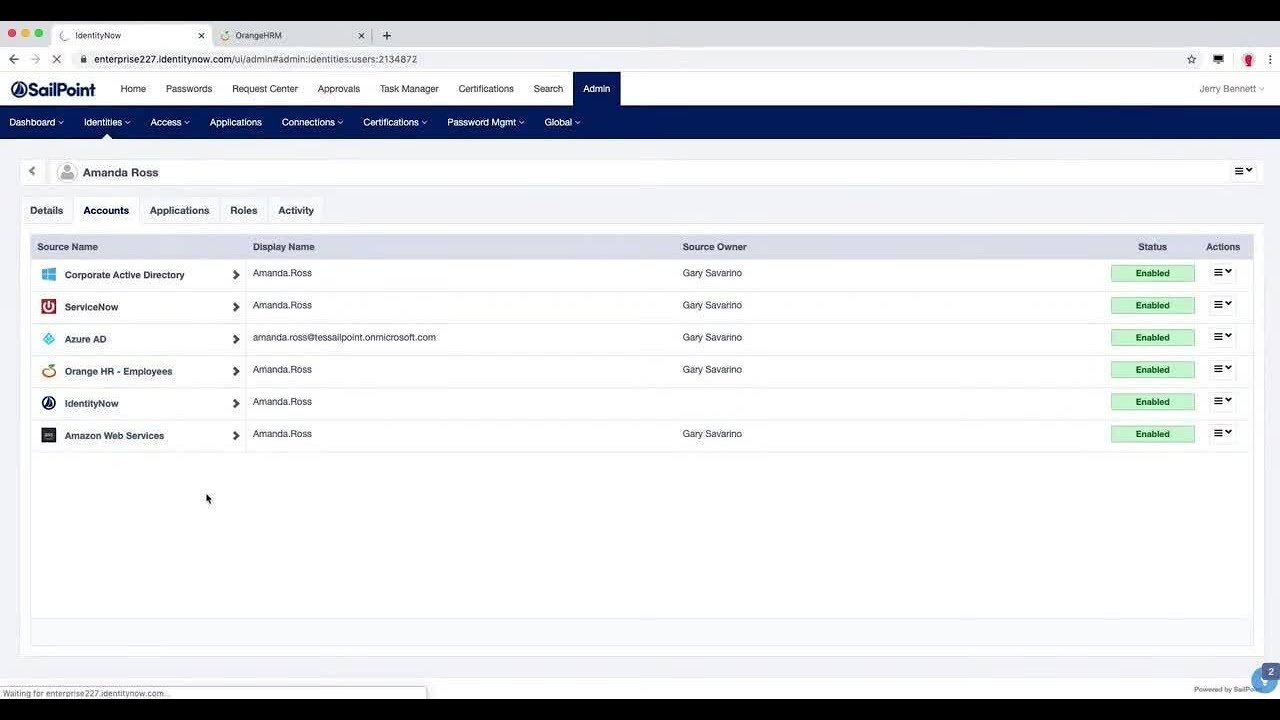Click the Amazon Web Services source icon
This screenshot has width=1280, height=720.
click(48, 435)
